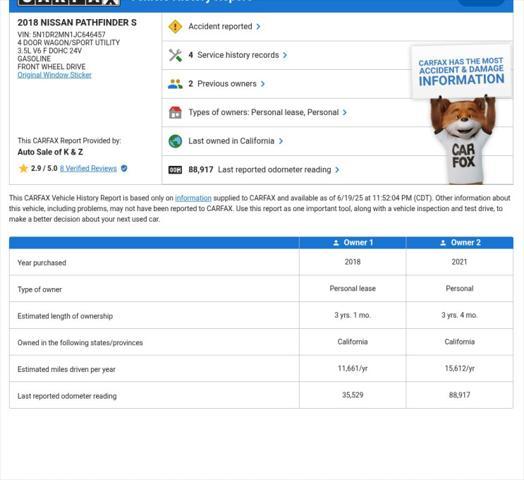Click the 11,661/yr miles cell
Screen dimensions: 524x480
click(353, 368)
